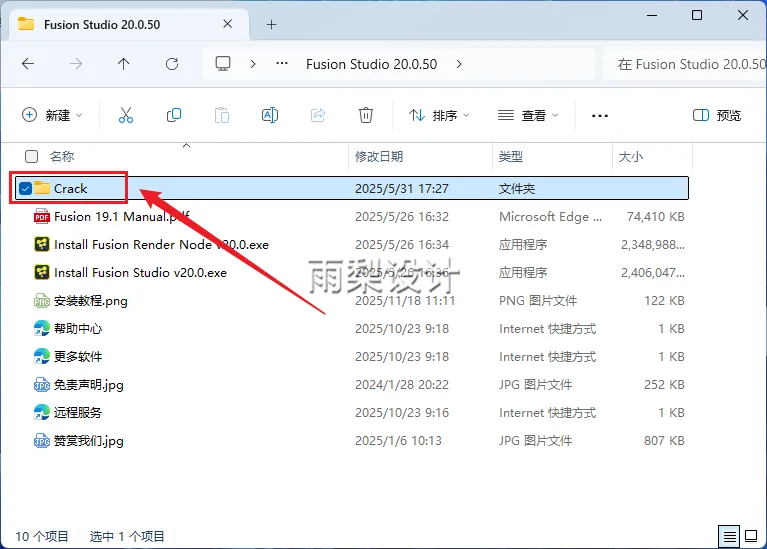Expand chevron after the monitor icon

(x=253, y=64)
